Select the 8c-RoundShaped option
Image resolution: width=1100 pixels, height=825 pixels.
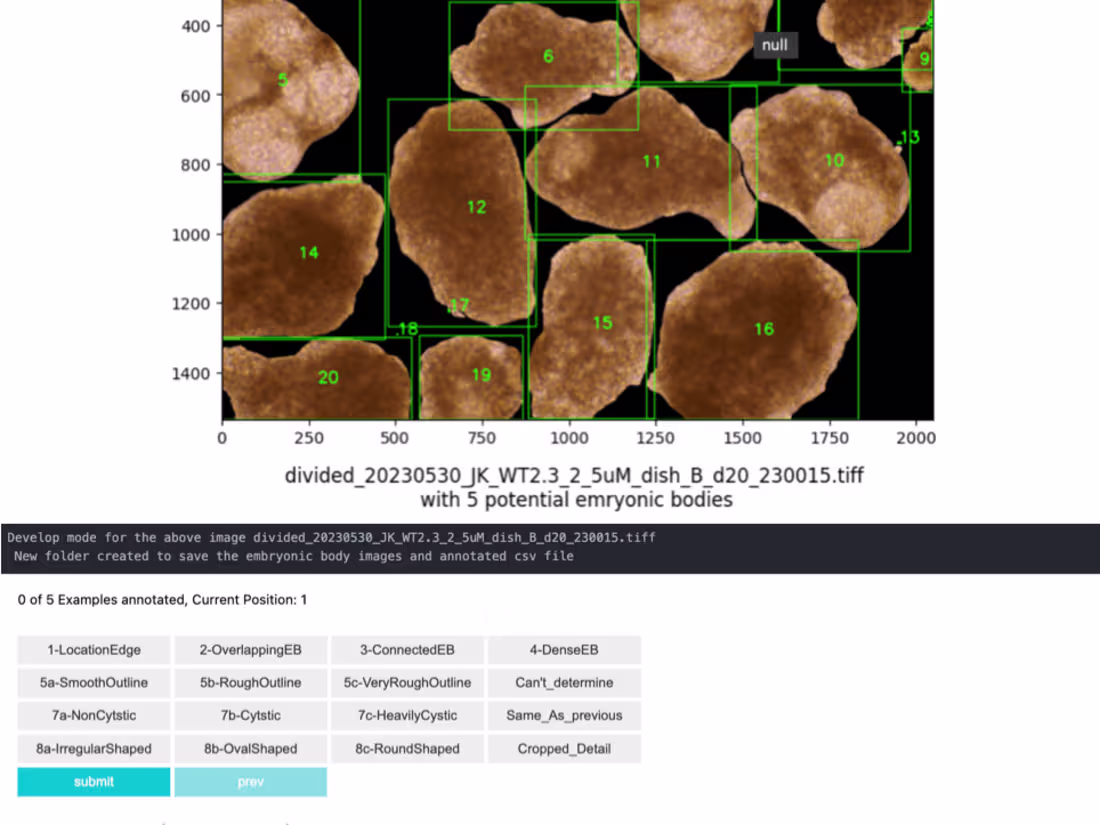pyautogui.click(x=407, y=749)
